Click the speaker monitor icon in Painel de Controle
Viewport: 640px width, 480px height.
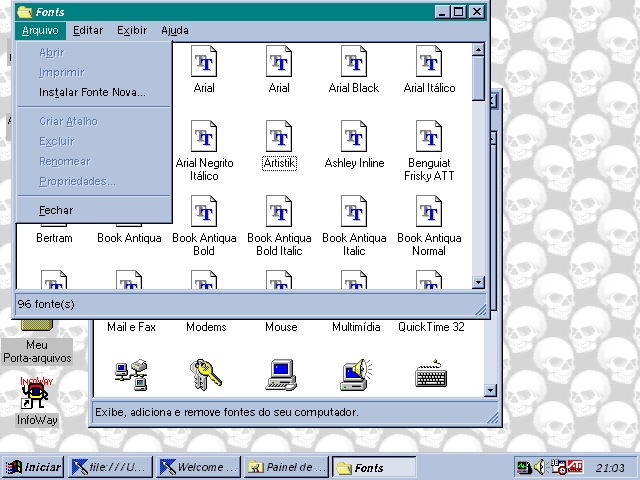click(x=356, y=375)
